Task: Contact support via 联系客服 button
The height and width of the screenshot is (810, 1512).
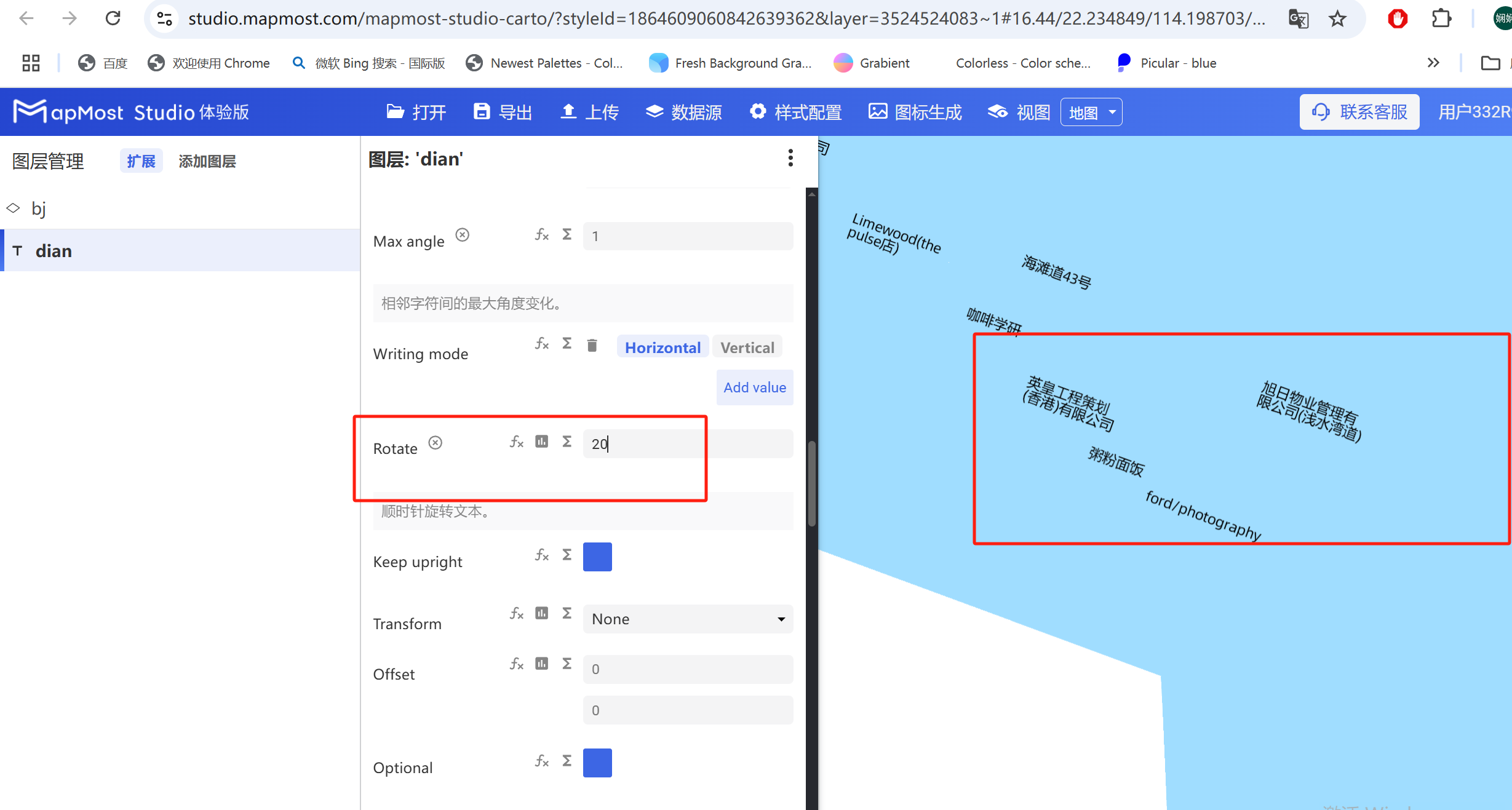Action: tap(1359, 112)
